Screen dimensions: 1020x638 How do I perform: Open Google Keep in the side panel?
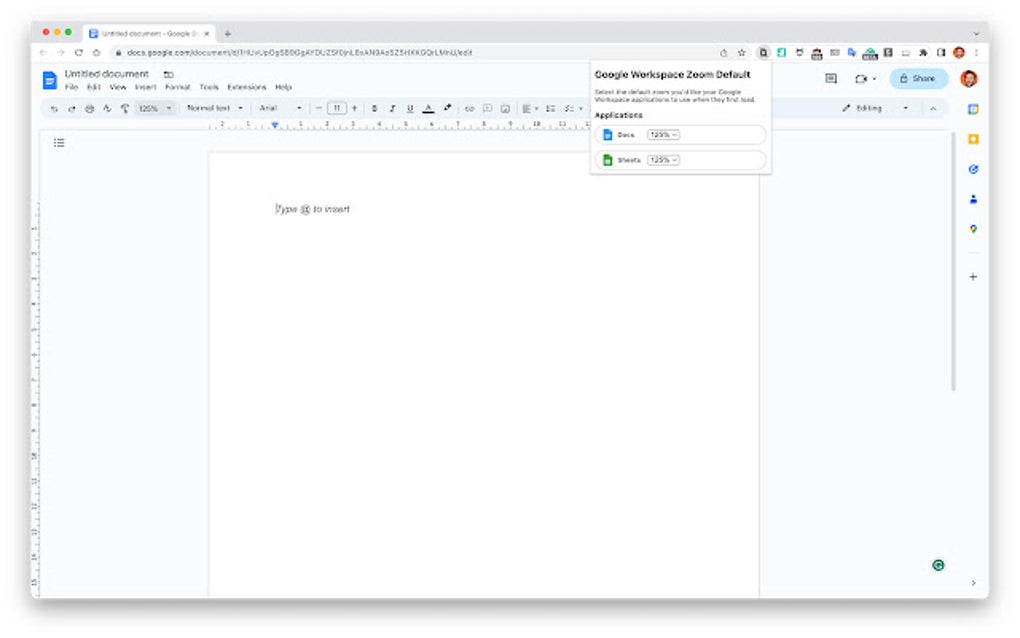973,141
